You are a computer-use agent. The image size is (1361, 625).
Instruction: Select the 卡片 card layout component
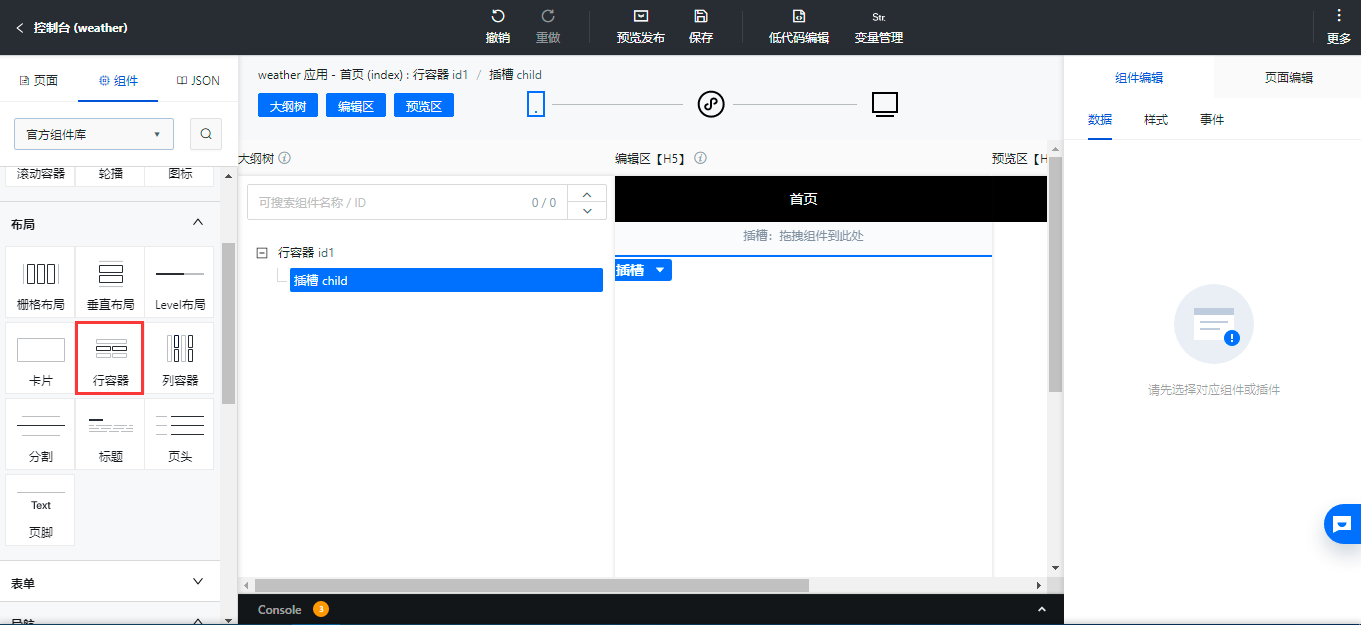(40, 358)
